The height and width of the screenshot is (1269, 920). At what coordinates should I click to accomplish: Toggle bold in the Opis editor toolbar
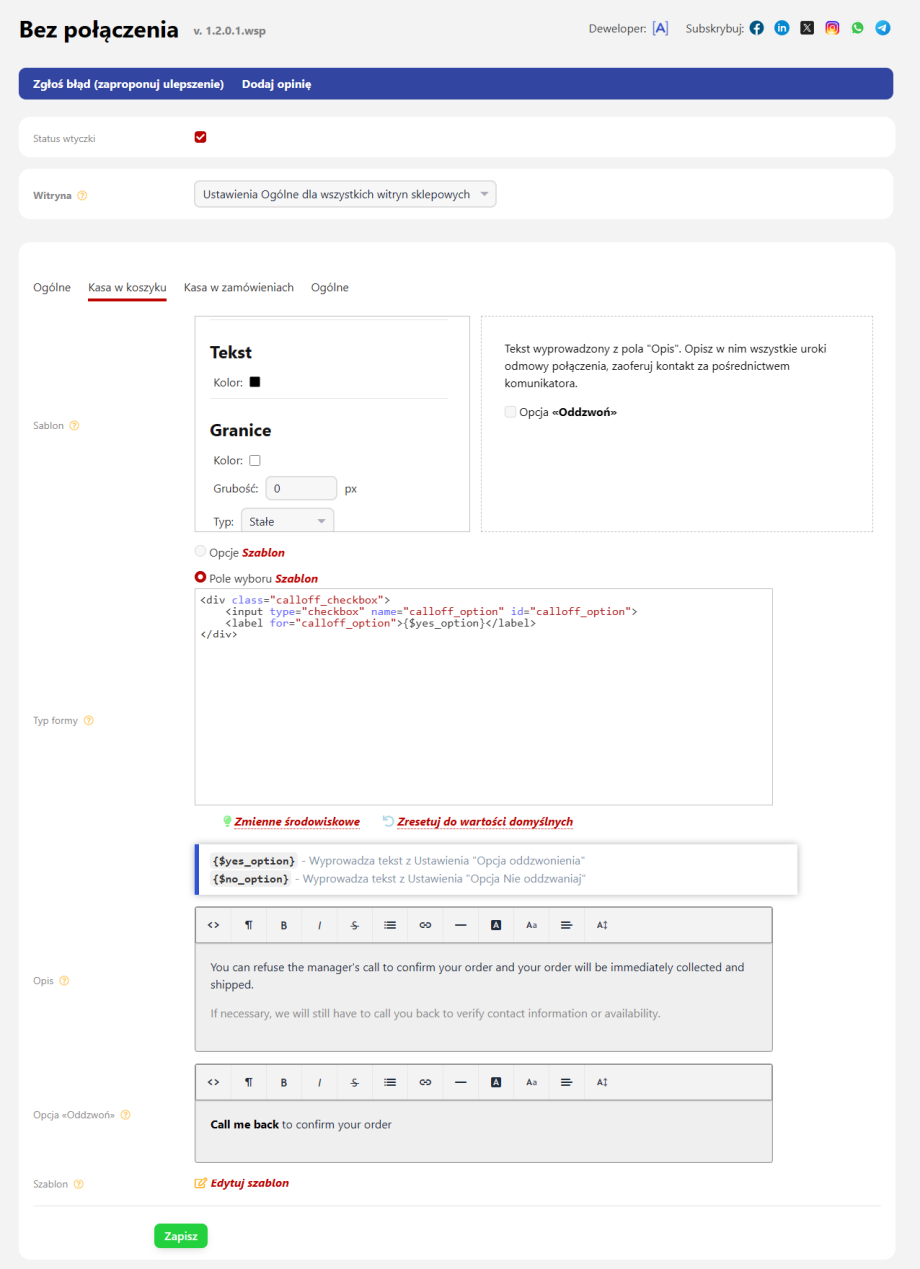coord(284,926)
